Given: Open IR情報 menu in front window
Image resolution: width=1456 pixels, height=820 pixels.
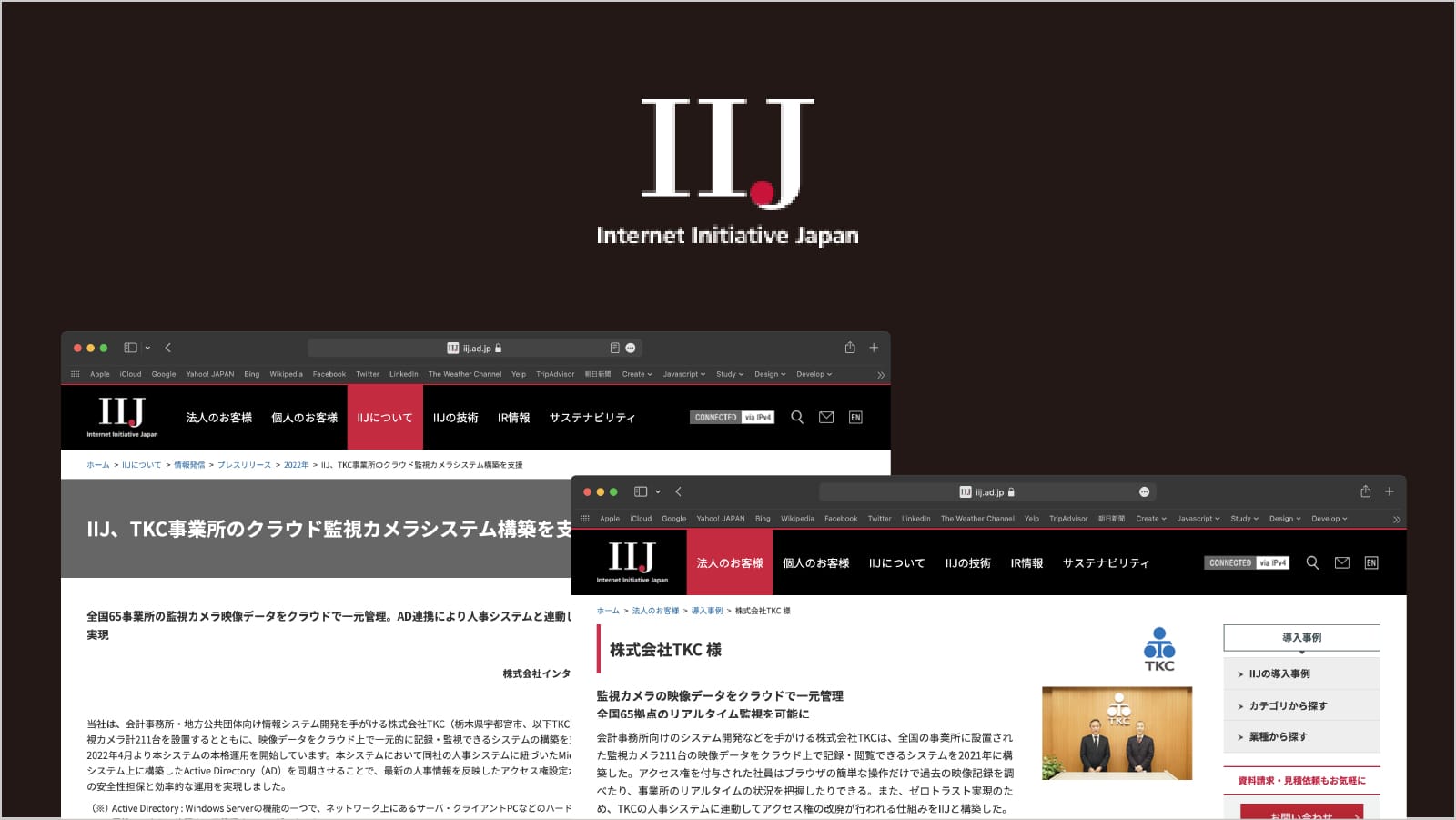Looking at the screenshot, I should (1027, 563).
